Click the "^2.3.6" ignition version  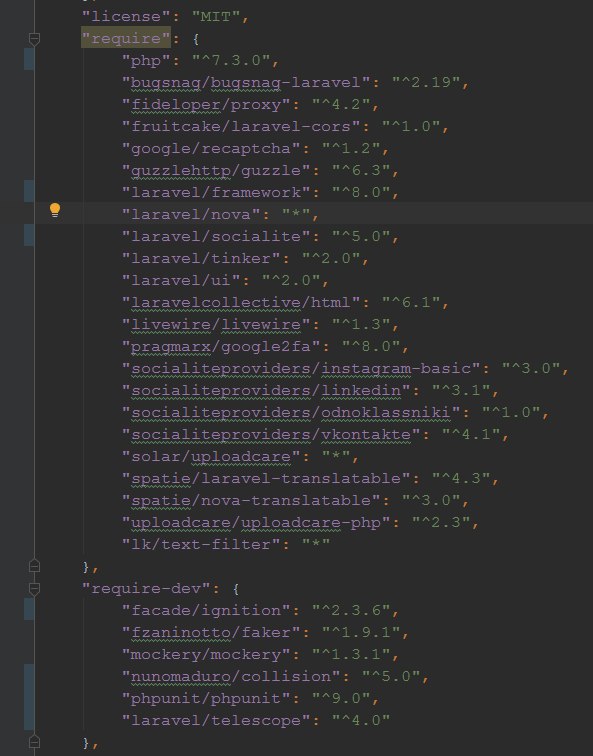tap(351, 610)
